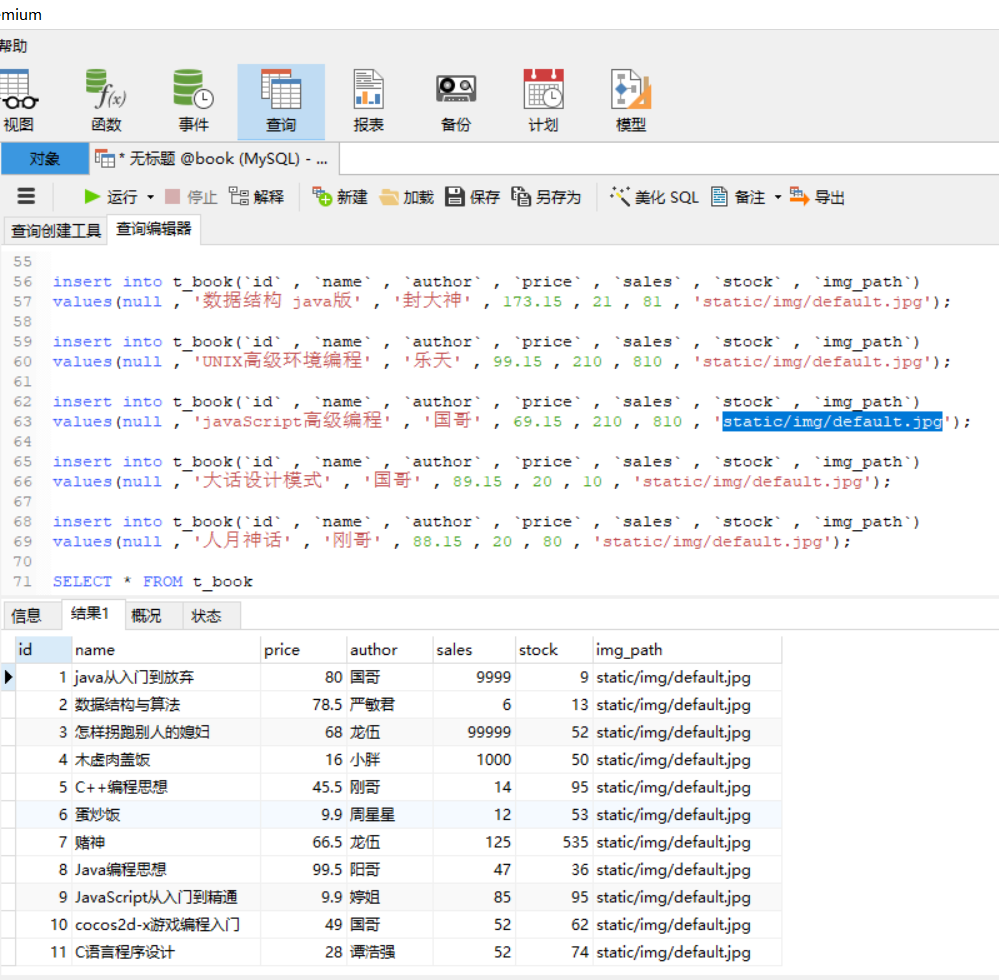Image resolution: width=999 pixels, height=980 pixels.
Task: Switch to 查询编辑器 tab
Action: (154, 229)
